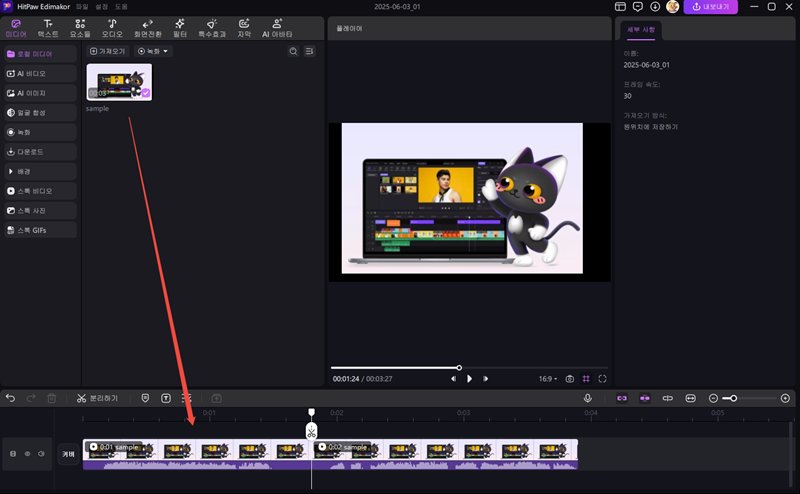Image resolution: width=800 pixels, height=494 pixels.
Task: Toggle the purple link clips icon
Action: click(x=622, y=398)
